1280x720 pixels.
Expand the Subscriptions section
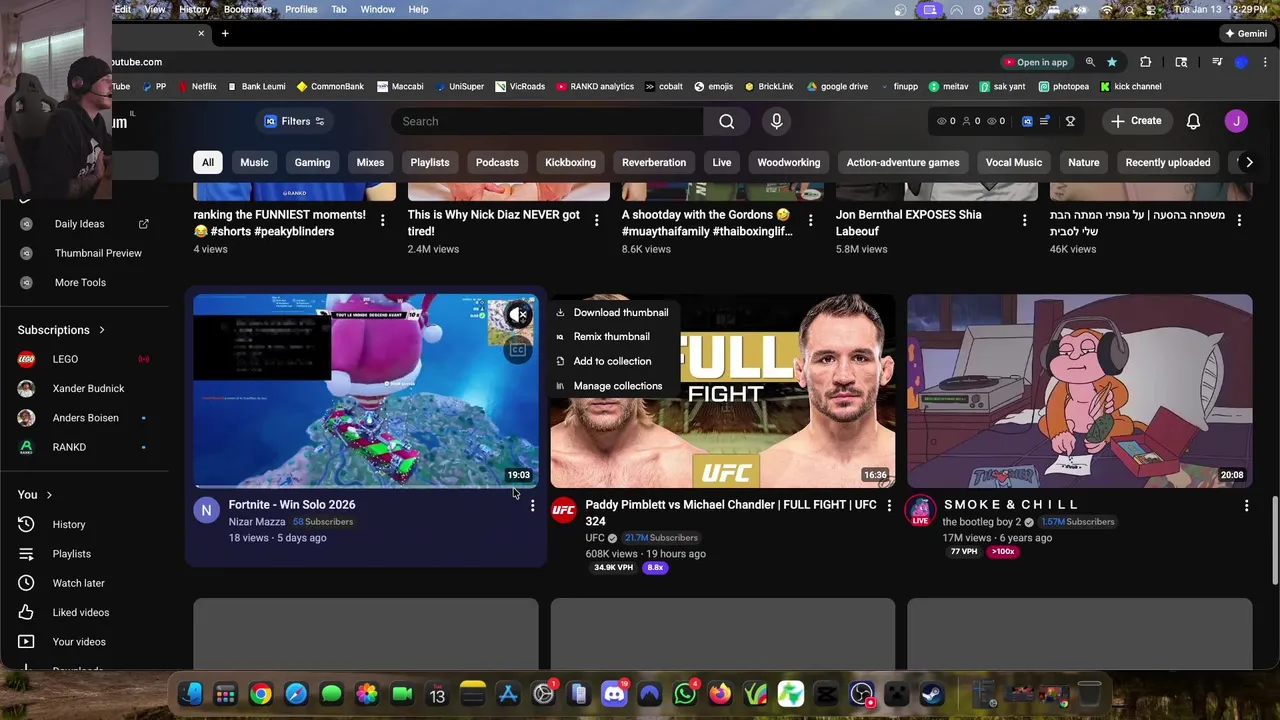61,330
